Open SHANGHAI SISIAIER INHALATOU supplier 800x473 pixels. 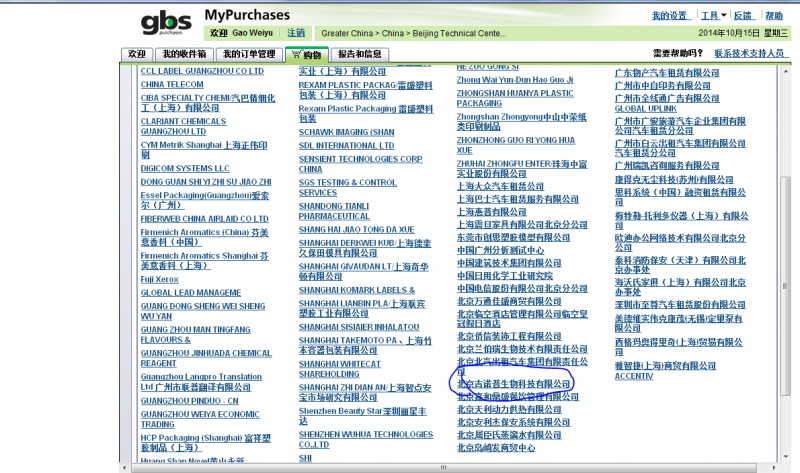coord(359,327)
